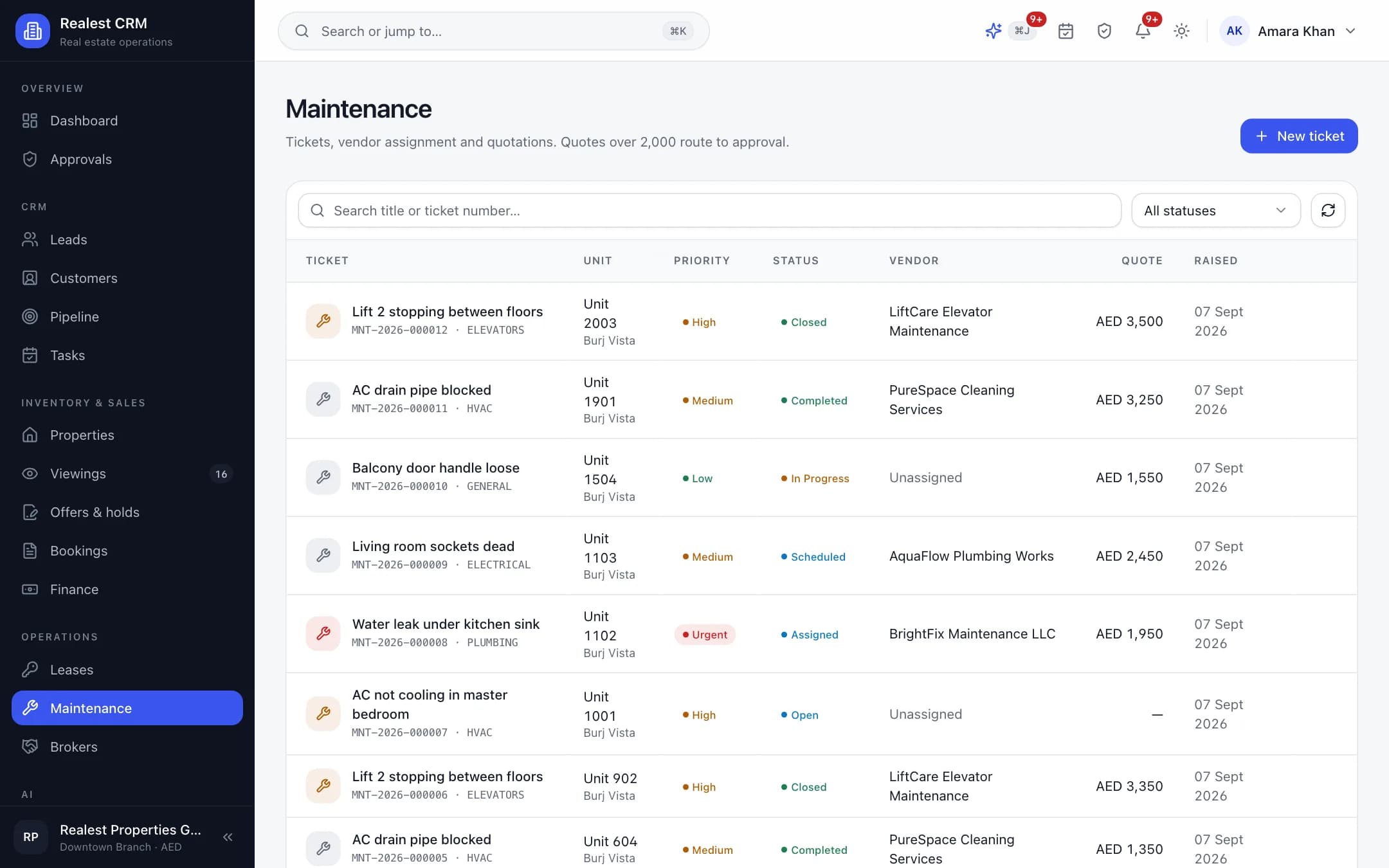Open Brokers in sidebar
Screen dimensions: 1389x868
(127, 747)
